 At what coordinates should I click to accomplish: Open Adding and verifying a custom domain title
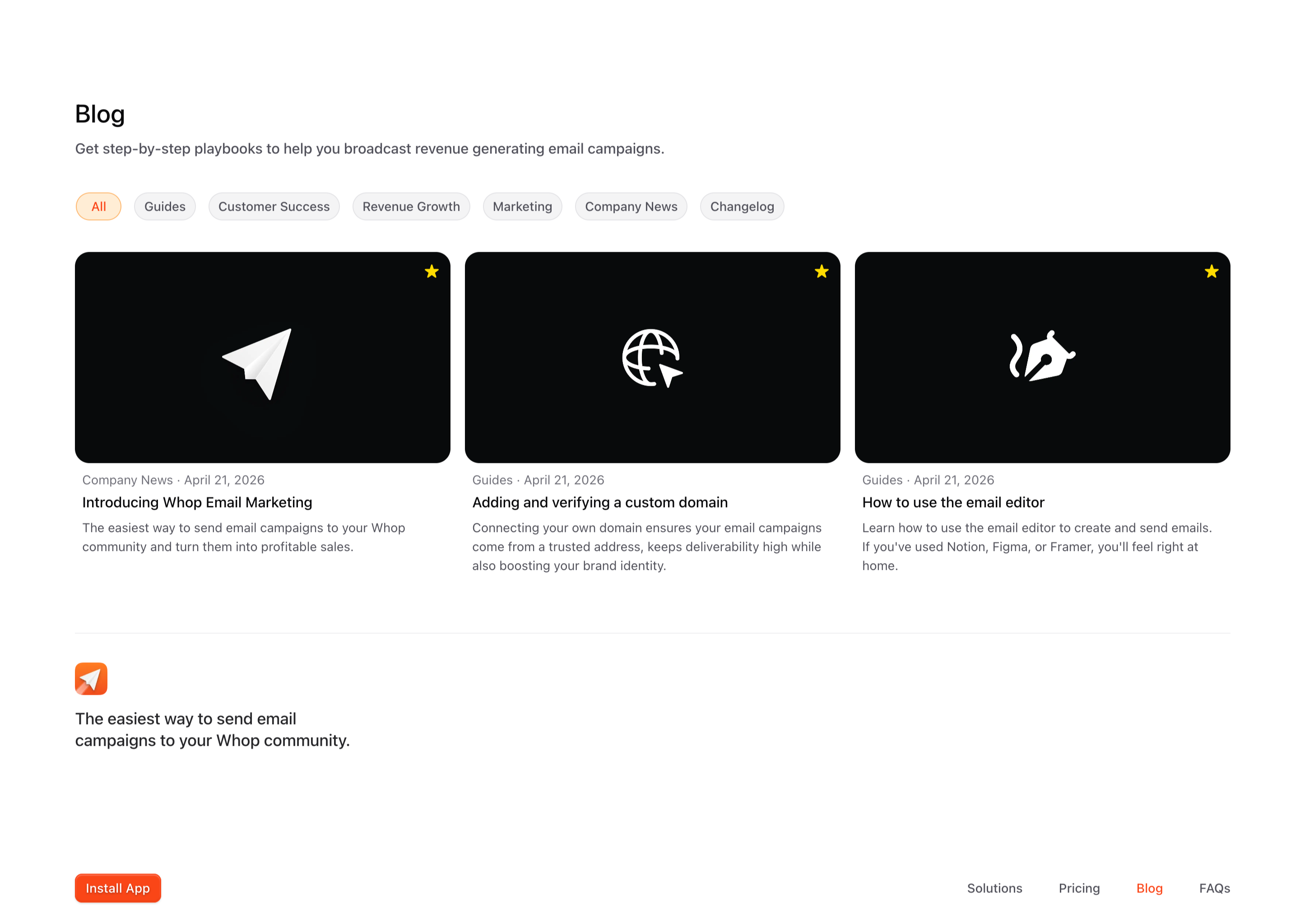[600, 503]
